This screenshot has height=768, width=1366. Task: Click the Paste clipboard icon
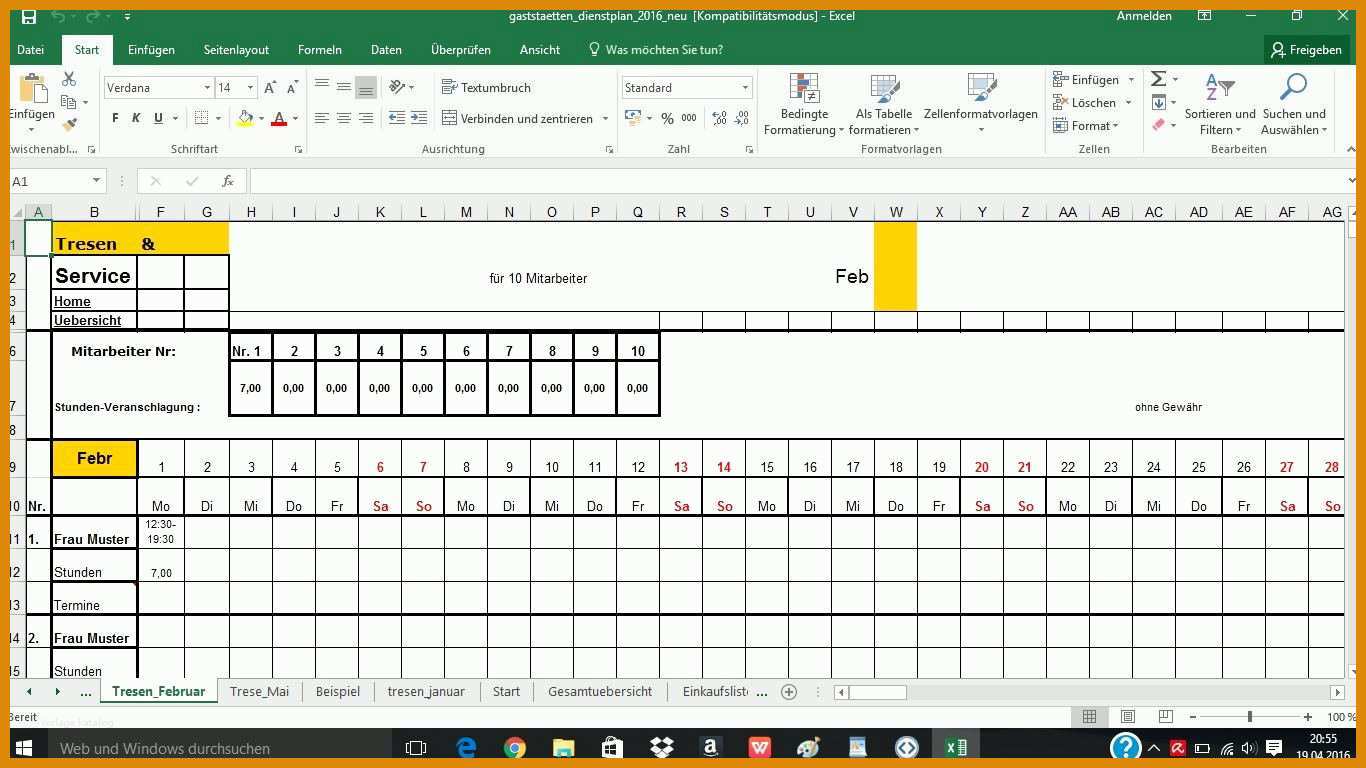pyautogui.click(x=33, y=90)
